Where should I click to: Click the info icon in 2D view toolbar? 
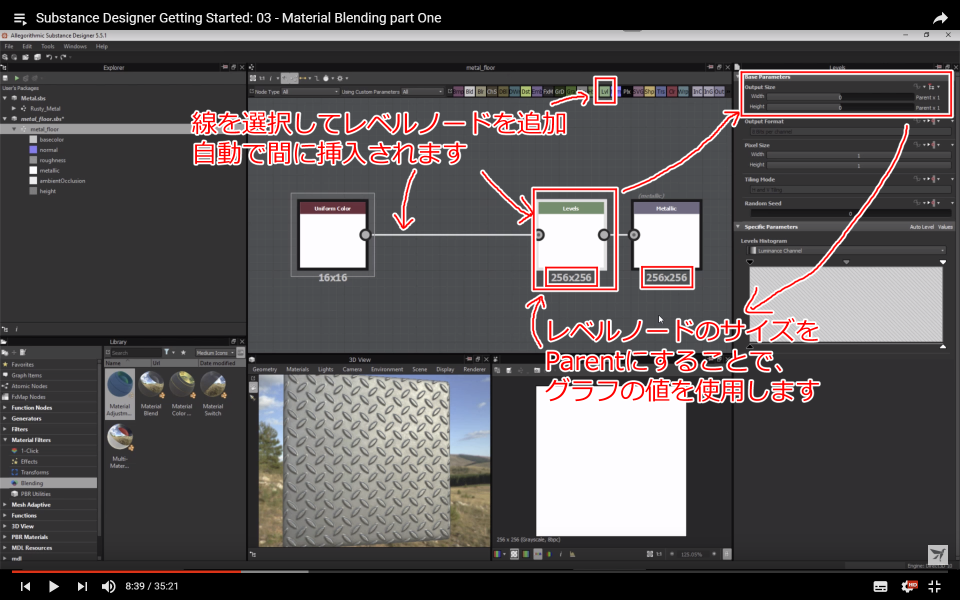point(561,554)
